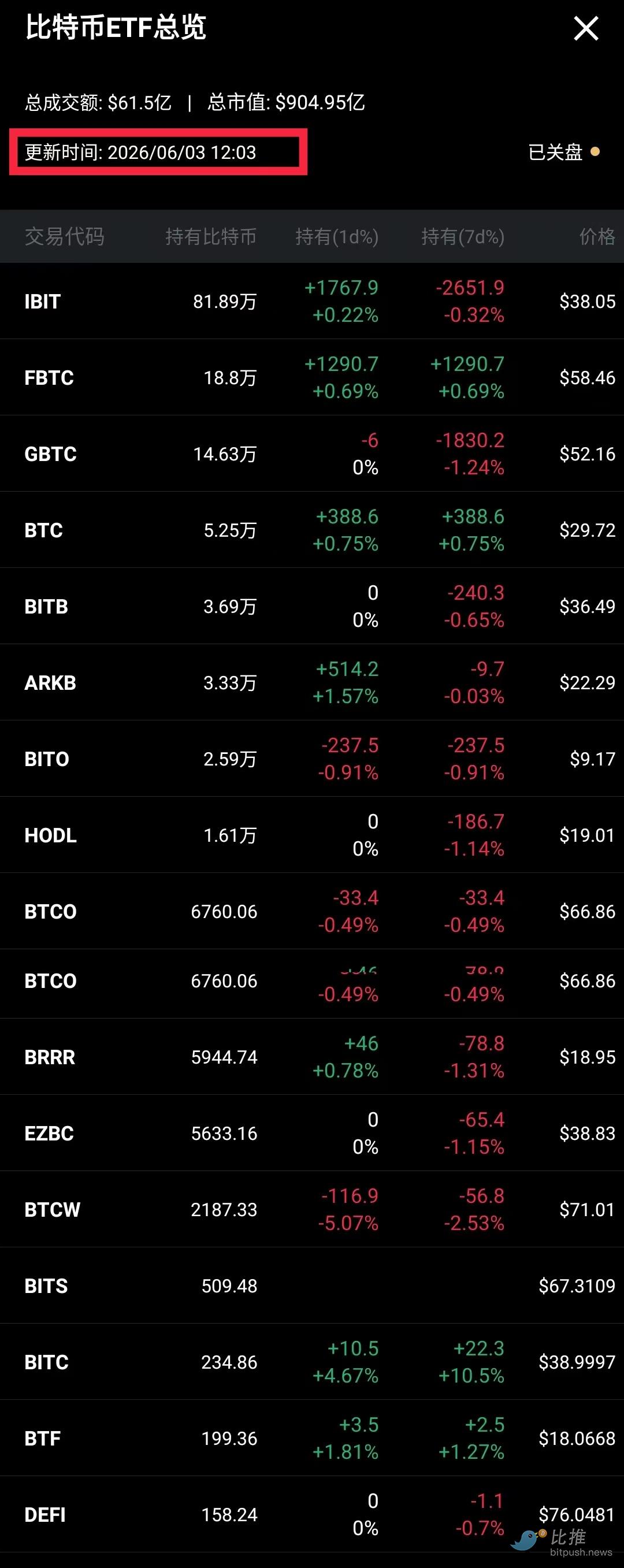Select the HODL ticker row
The image size is (624, 1568).
coord(311,835)
